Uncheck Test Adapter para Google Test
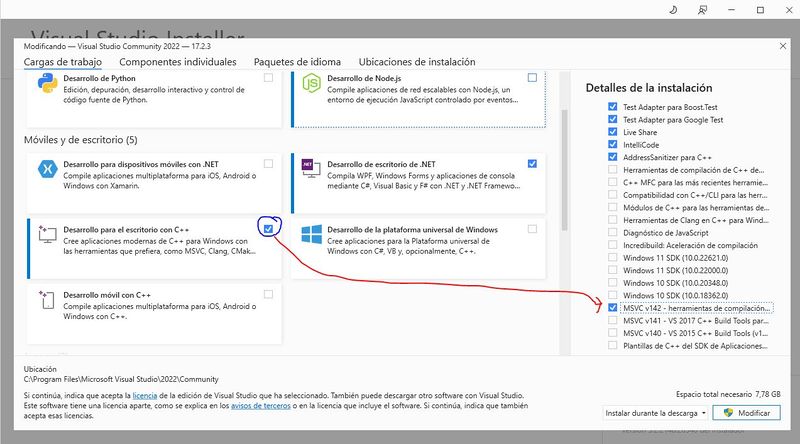Image resolution: width=800 pixels, height=444 pixels. pyautogui.click(x=613, y=119)
